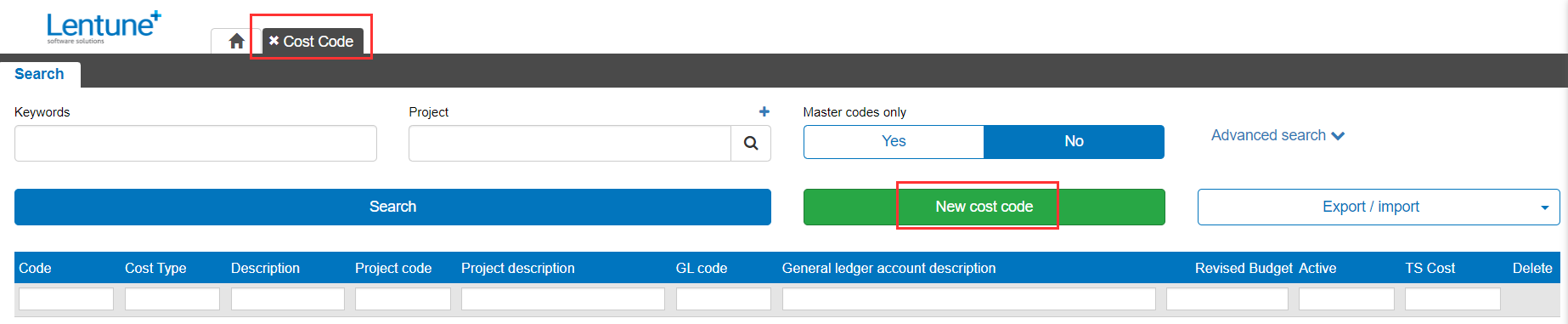Sort by the Active column header
Image resolution: width=1568 pixels, height=324 pixels.
(1317, 268)
